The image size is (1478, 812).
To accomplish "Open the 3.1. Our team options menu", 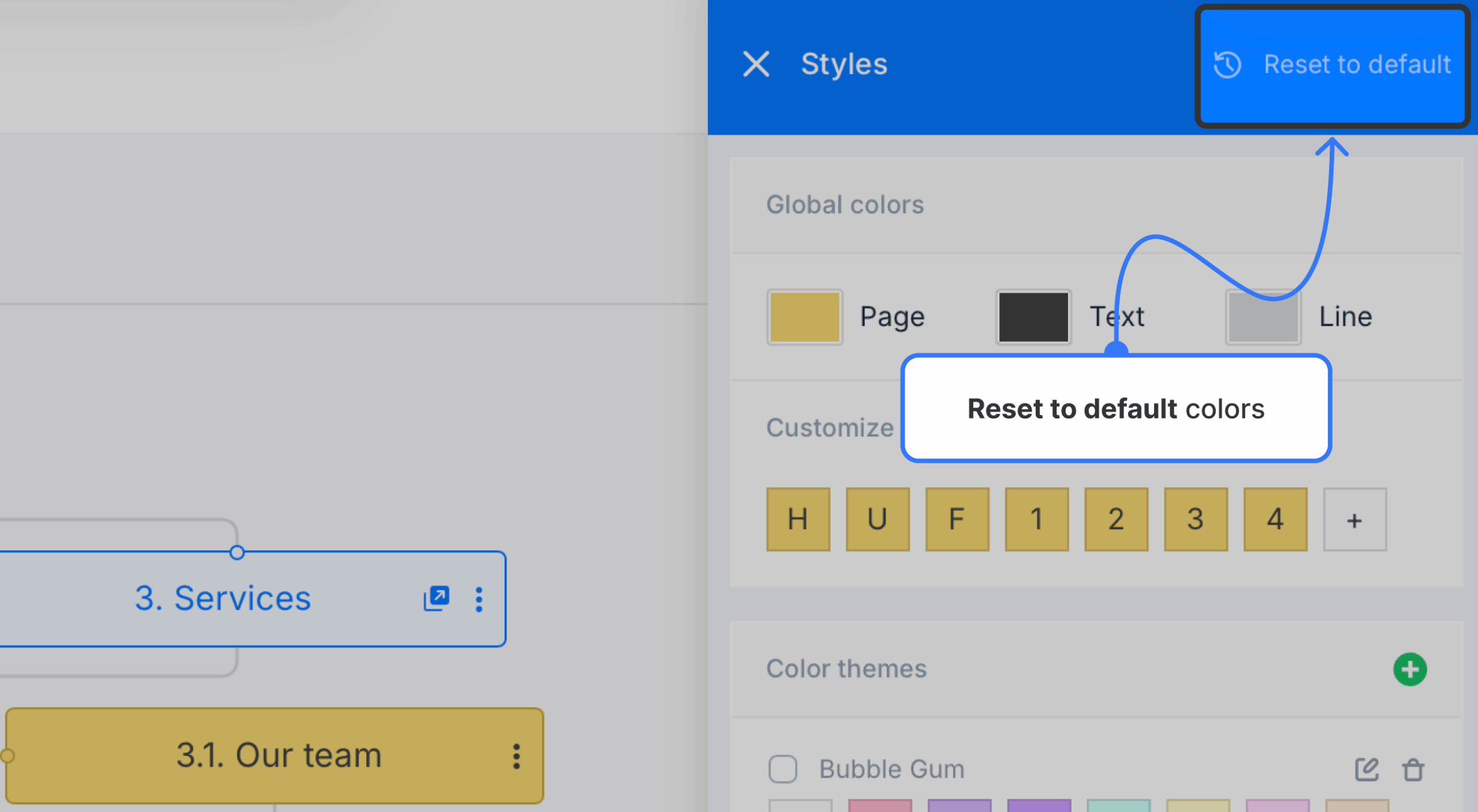I will pyautogui.click(x=517, y=756).
